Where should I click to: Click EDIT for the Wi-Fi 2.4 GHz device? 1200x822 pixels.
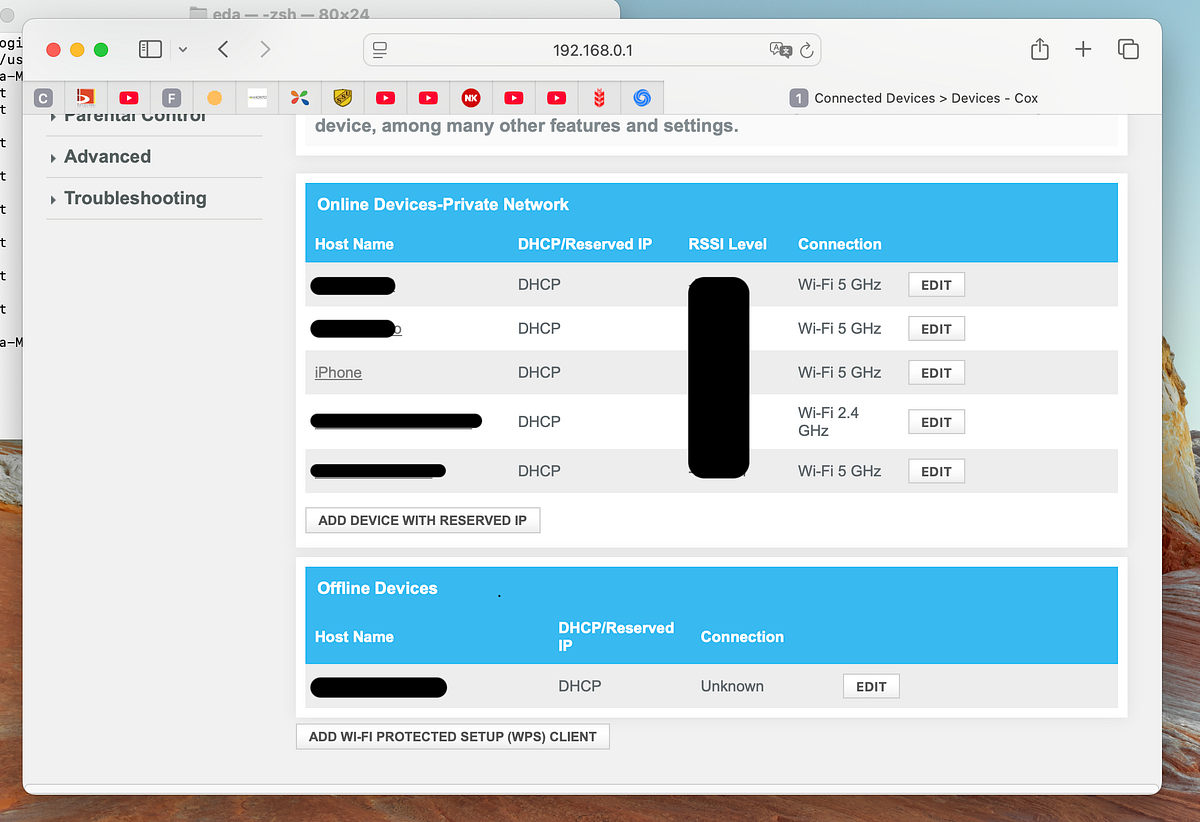936,422
